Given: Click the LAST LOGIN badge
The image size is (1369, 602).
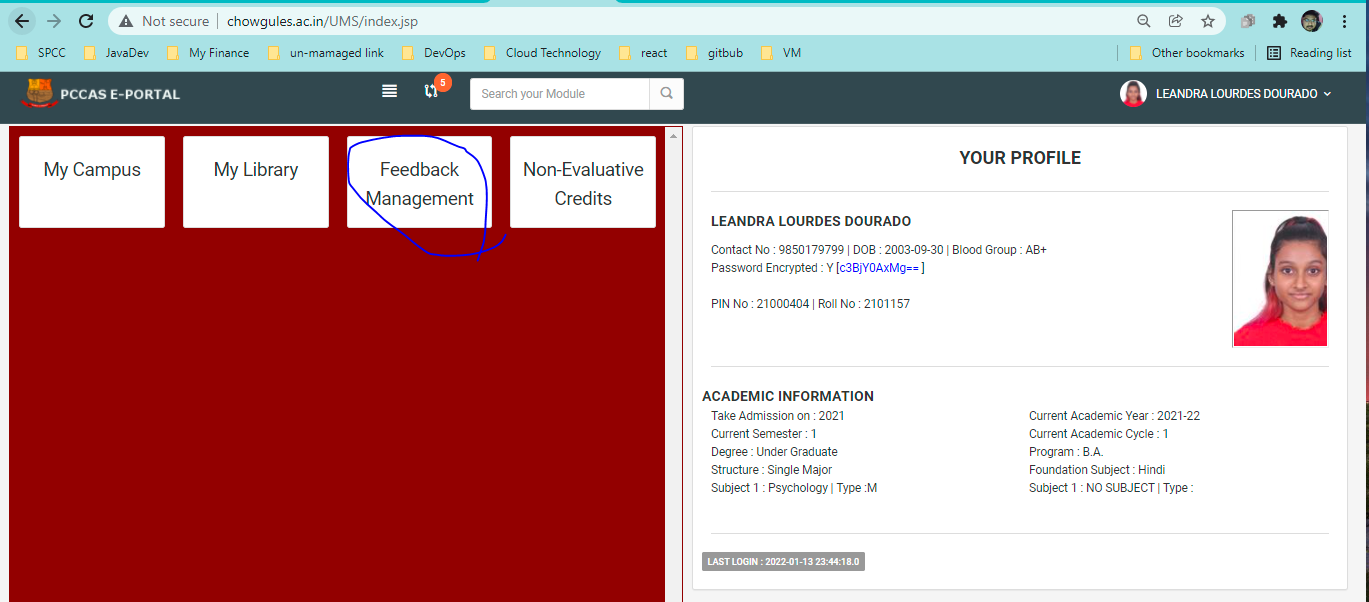Looking at the screenshot, I should pos(782,562).
